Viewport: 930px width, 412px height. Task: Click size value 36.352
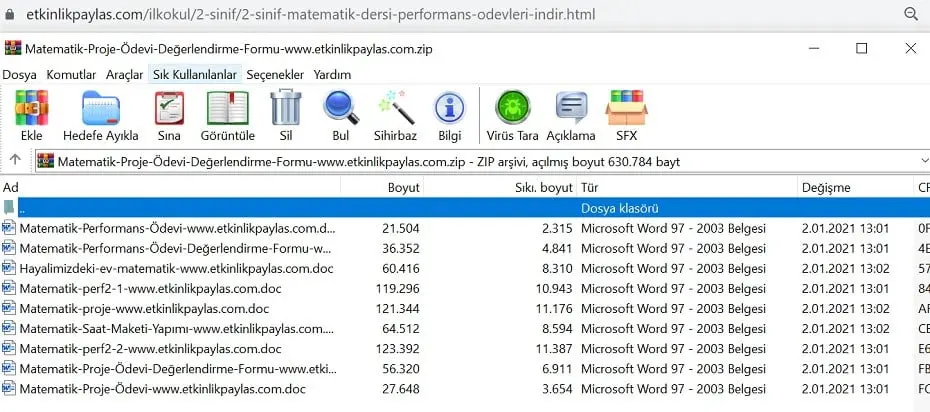tap(400, 248)
